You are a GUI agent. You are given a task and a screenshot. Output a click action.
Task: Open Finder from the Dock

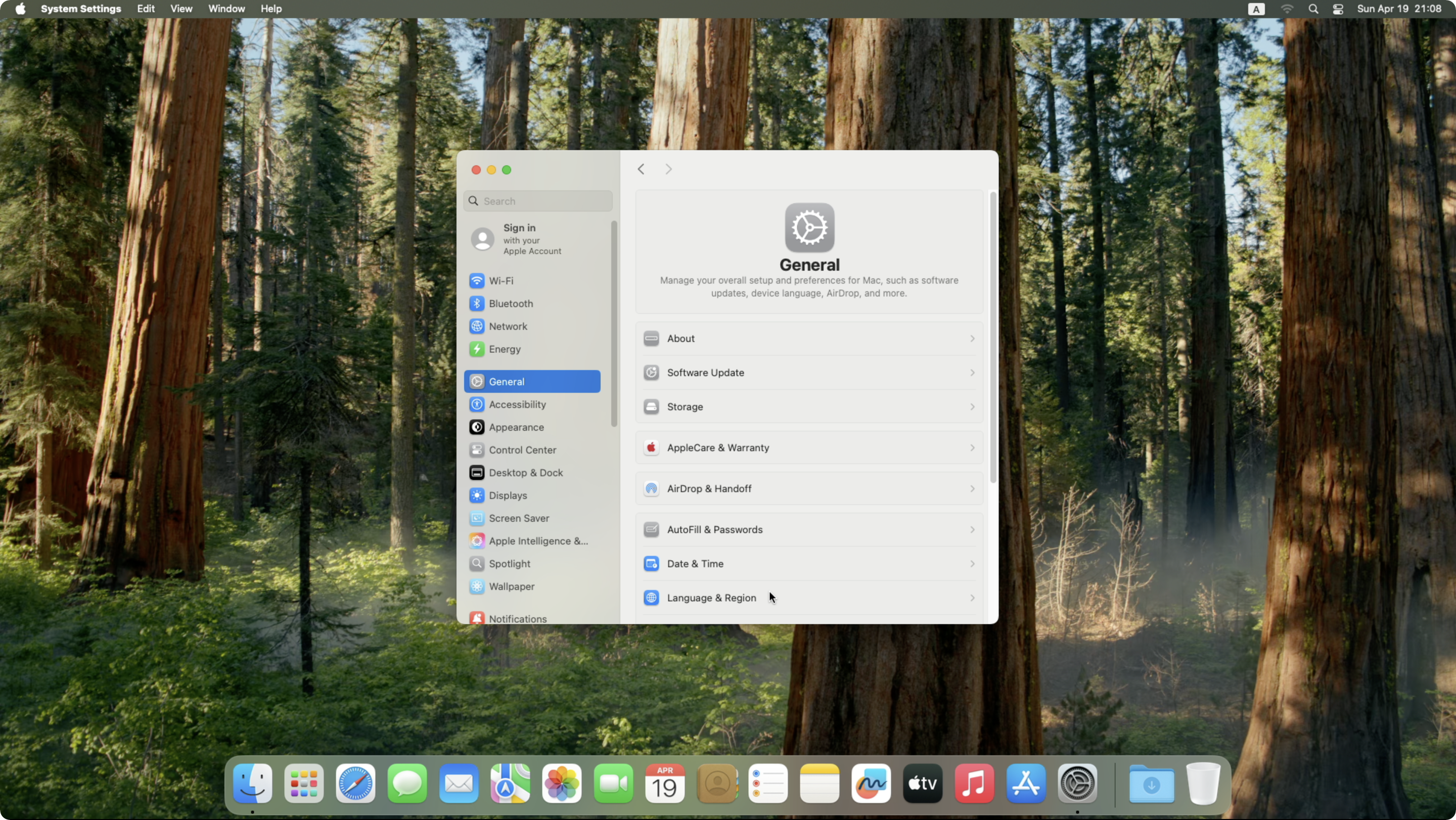pos(252,783)
